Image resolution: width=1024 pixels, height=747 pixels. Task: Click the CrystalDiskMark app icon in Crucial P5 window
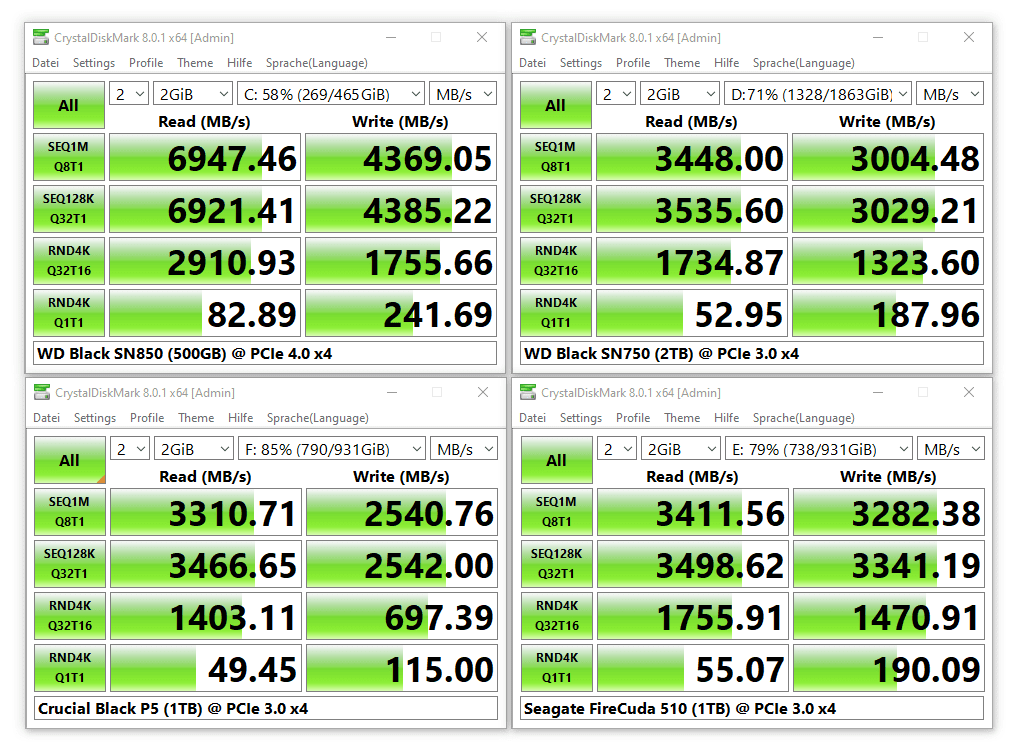pyautogui.click(x=42, y=392)
